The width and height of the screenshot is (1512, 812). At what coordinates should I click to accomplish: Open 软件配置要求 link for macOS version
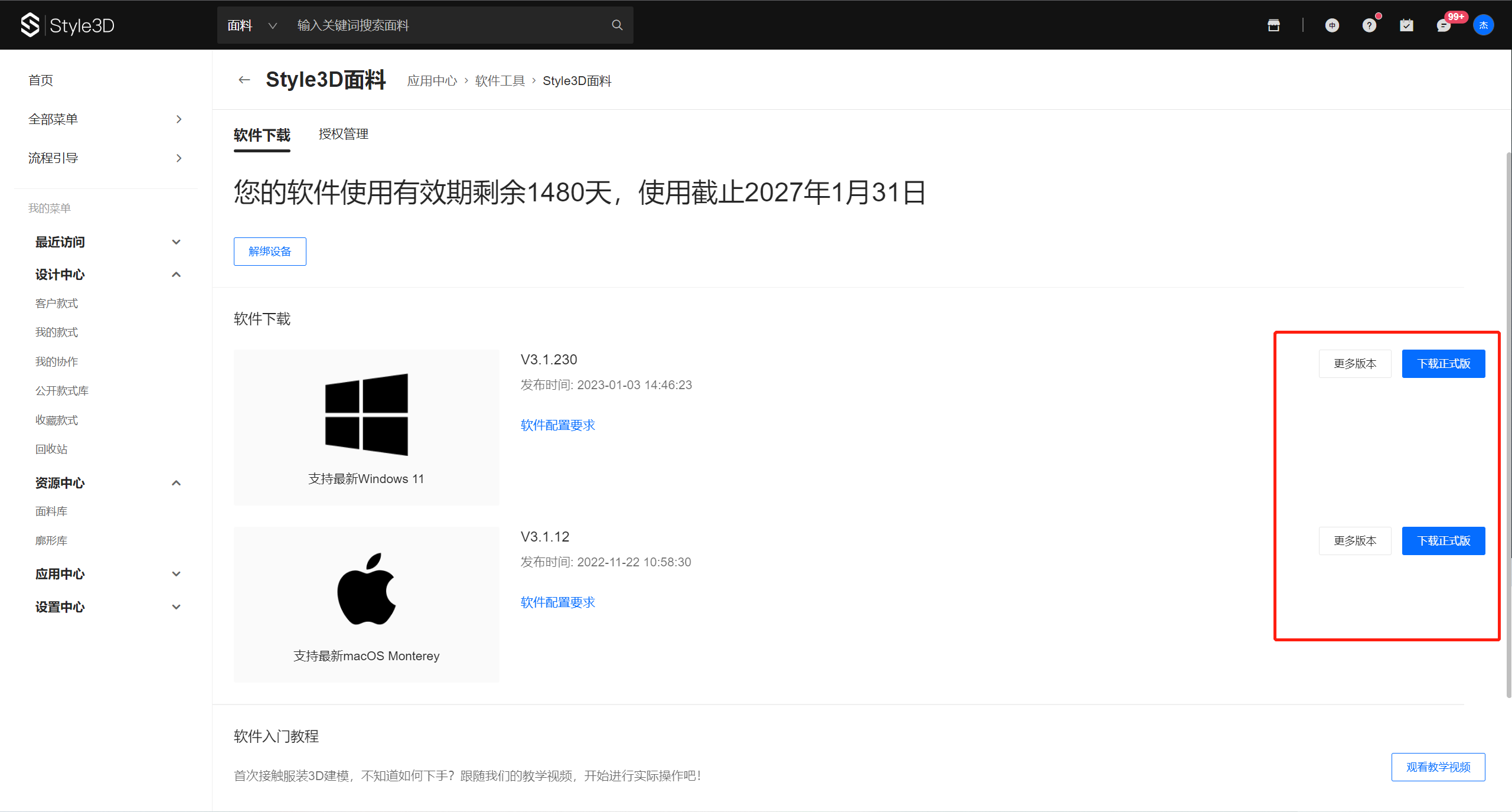click(558, 602)
